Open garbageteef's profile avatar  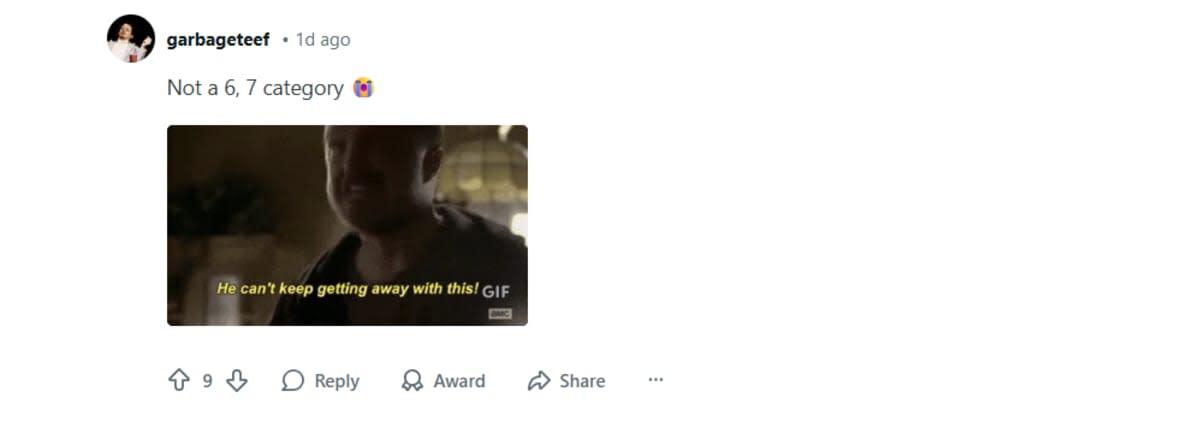(131, 39)
